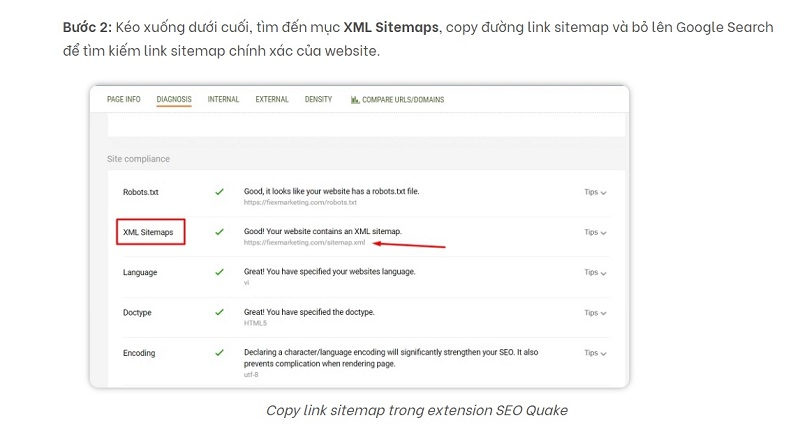Click text 'Great! You have specified your websites language.'
Screen dimensions: 800x434
pos(329,271)
